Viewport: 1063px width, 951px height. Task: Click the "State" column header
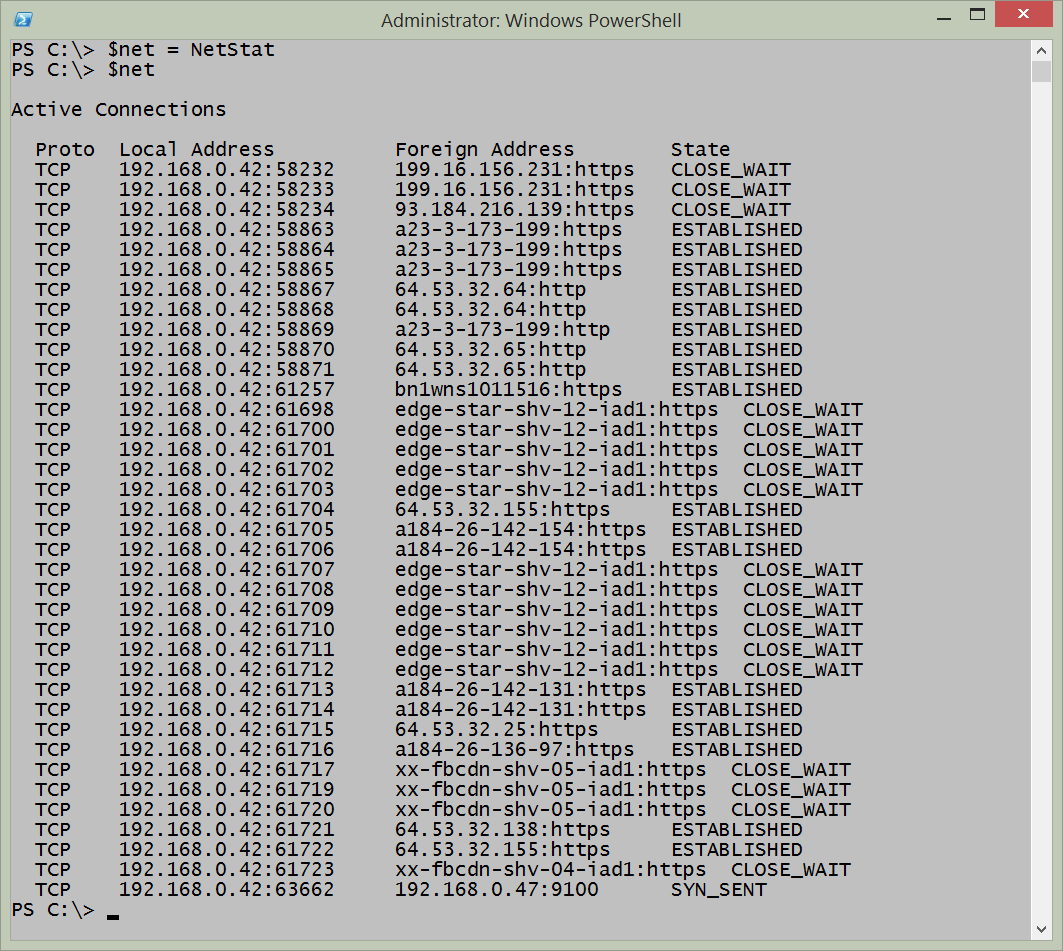click(700, 150)
